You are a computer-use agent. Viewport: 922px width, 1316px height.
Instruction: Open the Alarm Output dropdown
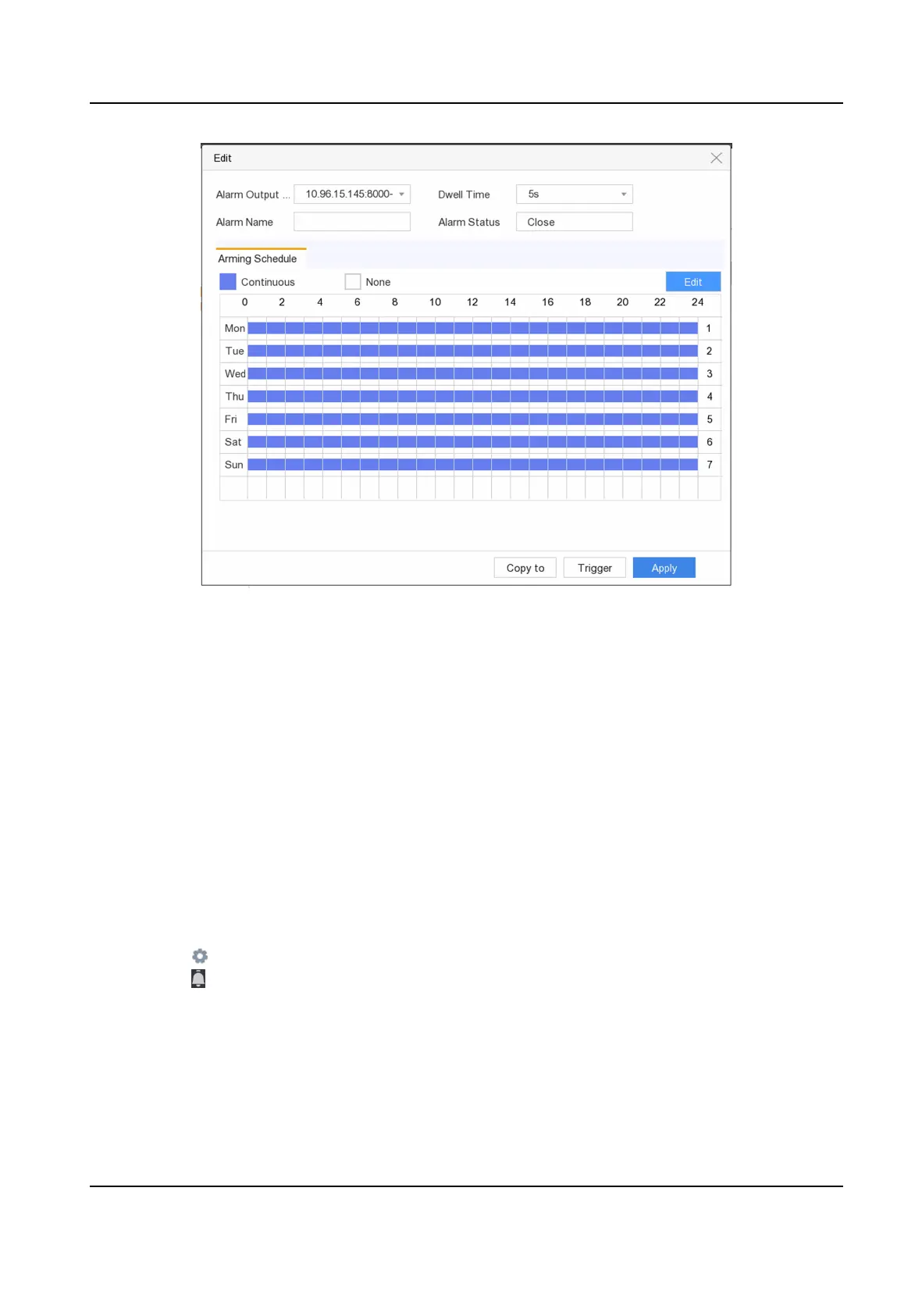pos(352,194)
